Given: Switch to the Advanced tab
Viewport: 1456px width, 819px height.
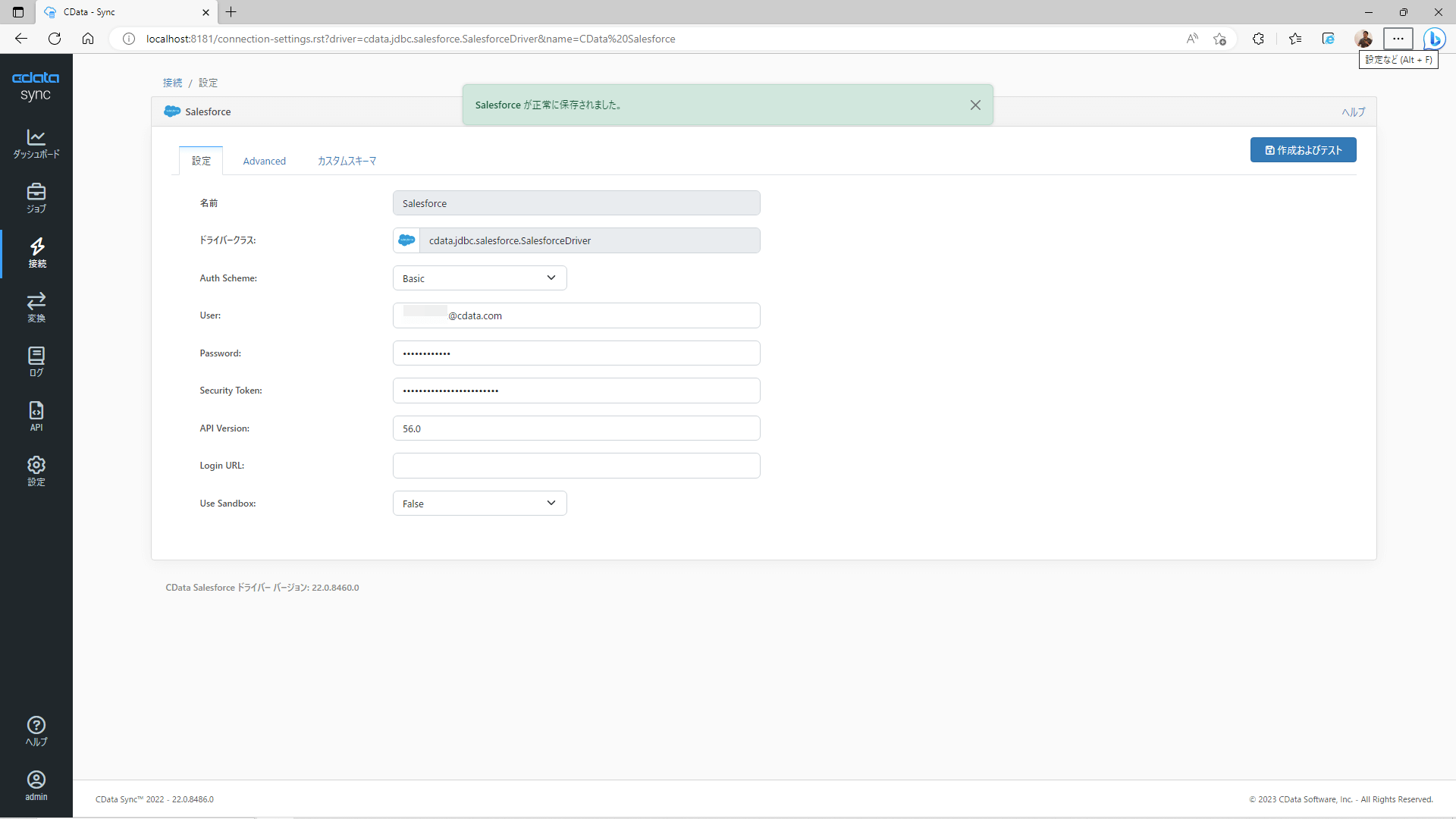Looking at the screenshot, I should tap(264, 161).
